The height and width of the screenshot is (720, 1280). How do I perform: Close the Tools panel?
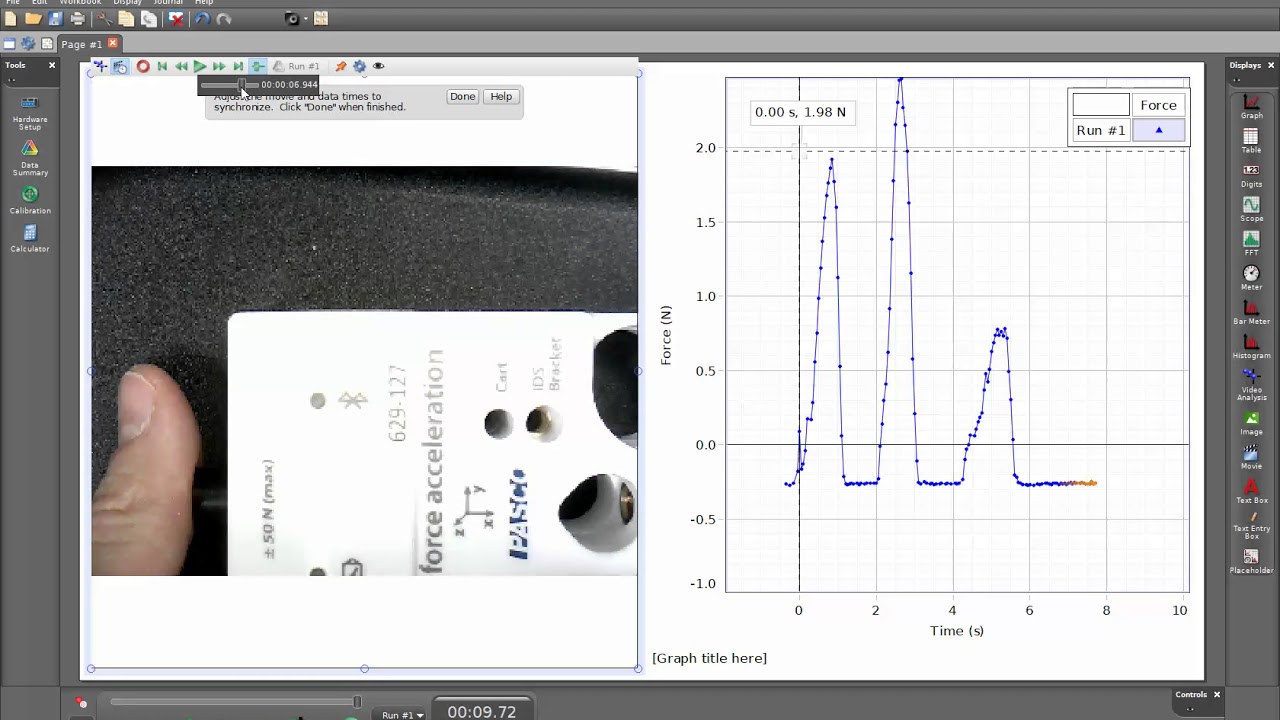point(52,65)
